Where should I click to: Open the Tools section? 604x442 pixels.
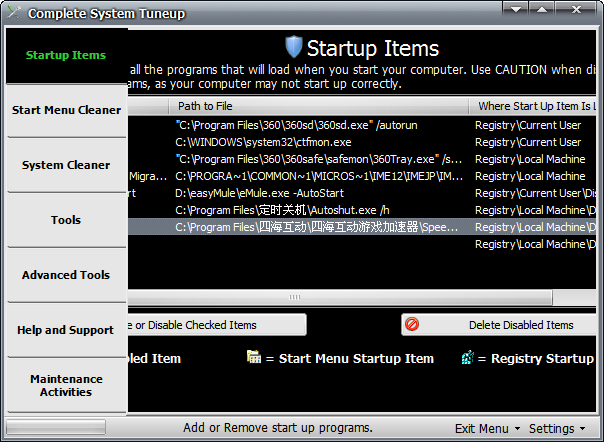[x=66, y=220]
